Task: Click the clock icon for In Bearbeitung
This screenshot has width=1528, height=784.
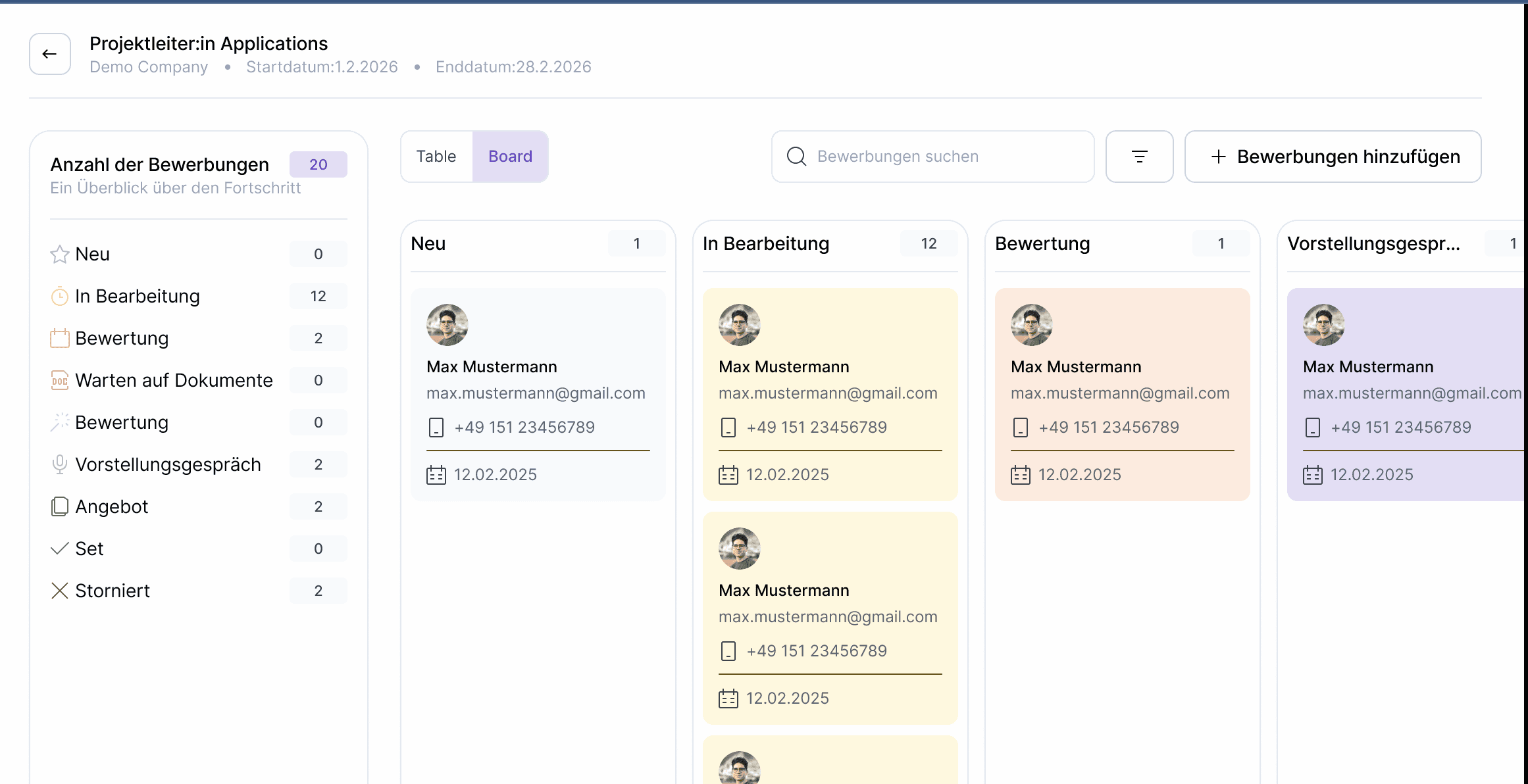Action: point(60,297)
